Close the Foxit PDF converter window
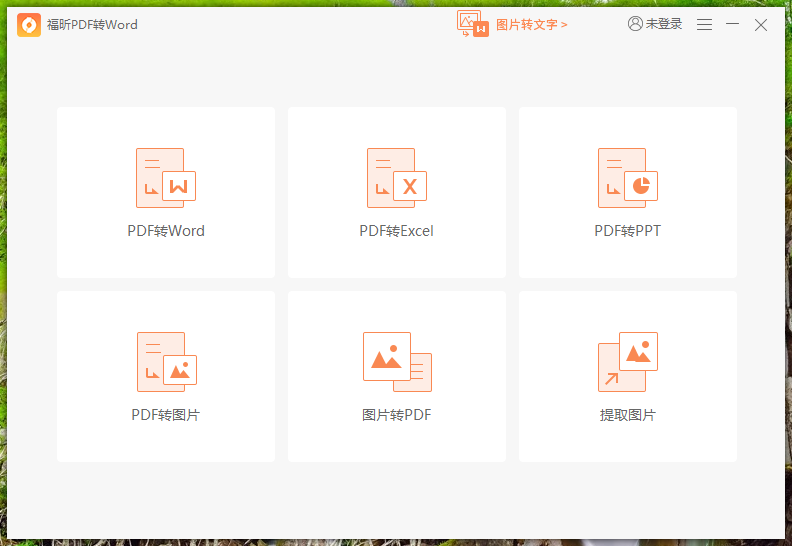Image resolution: width=792 pixels, height=546 pixels. point(761,24)
